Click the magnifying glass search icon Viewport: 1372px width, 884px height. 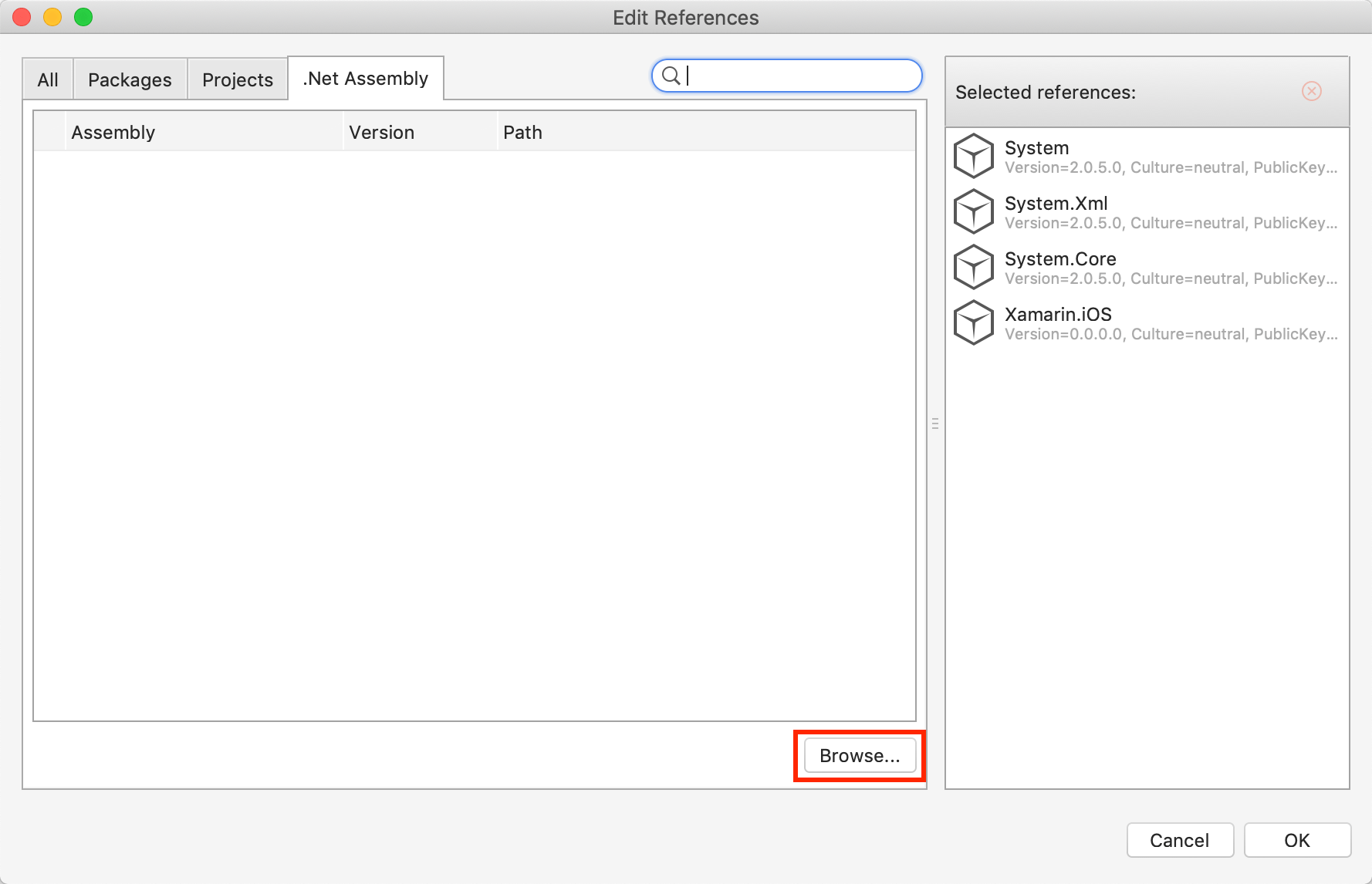tap(671, 76)
